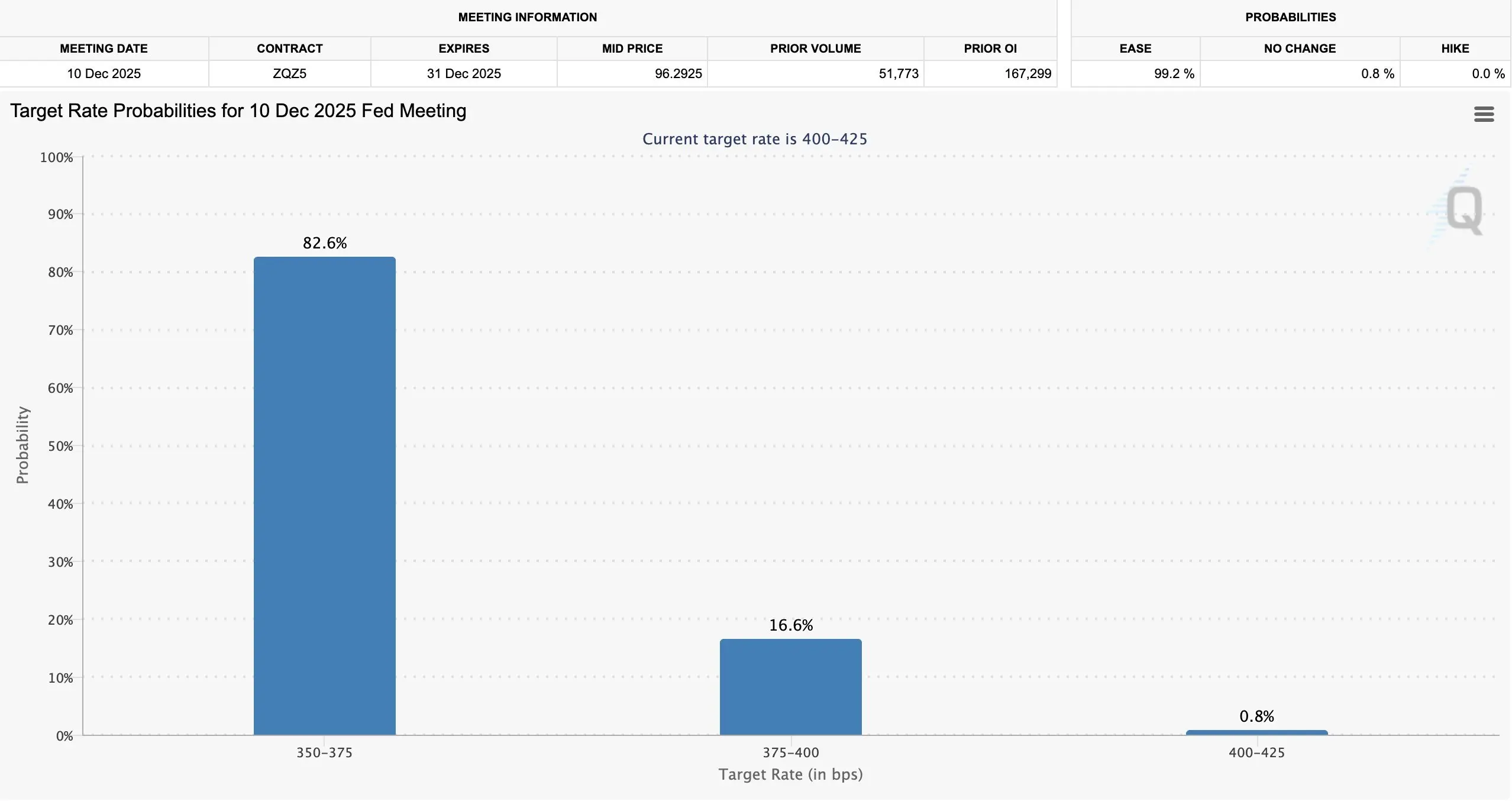Click the small 0.8% bar for 400-425

(x=1257, y=732)
